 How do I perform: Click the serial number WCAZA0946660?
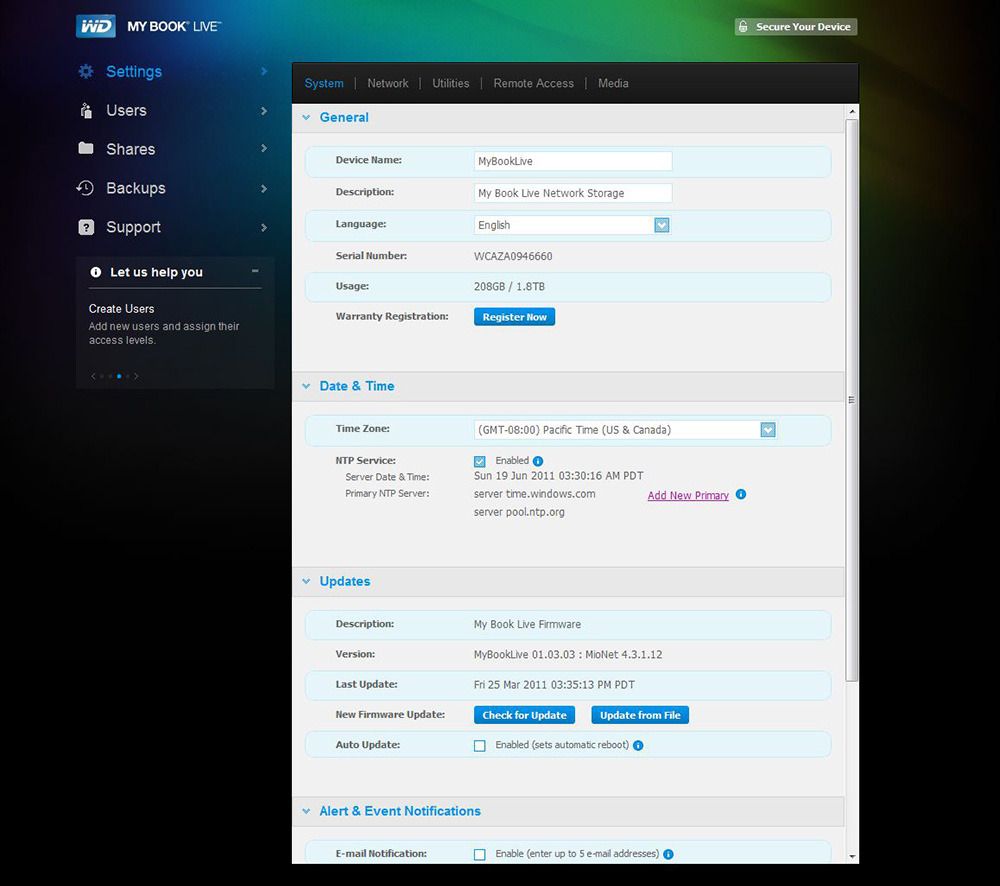click(513, 256)
